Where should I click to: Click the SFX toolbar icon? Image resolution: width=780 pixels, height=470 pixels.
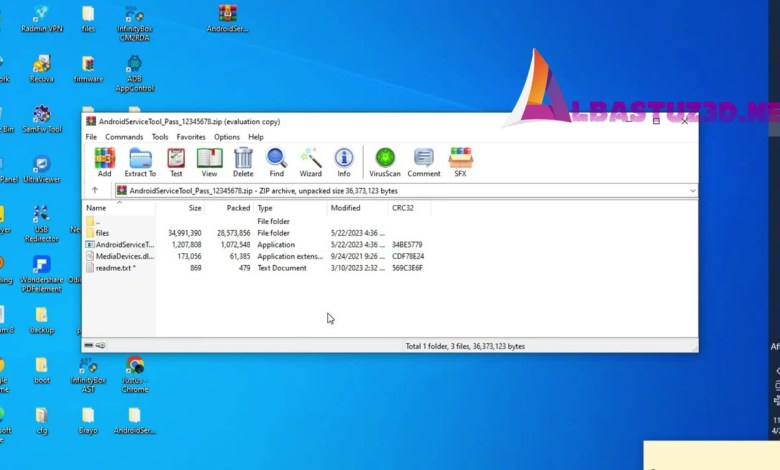coord(460,162)
